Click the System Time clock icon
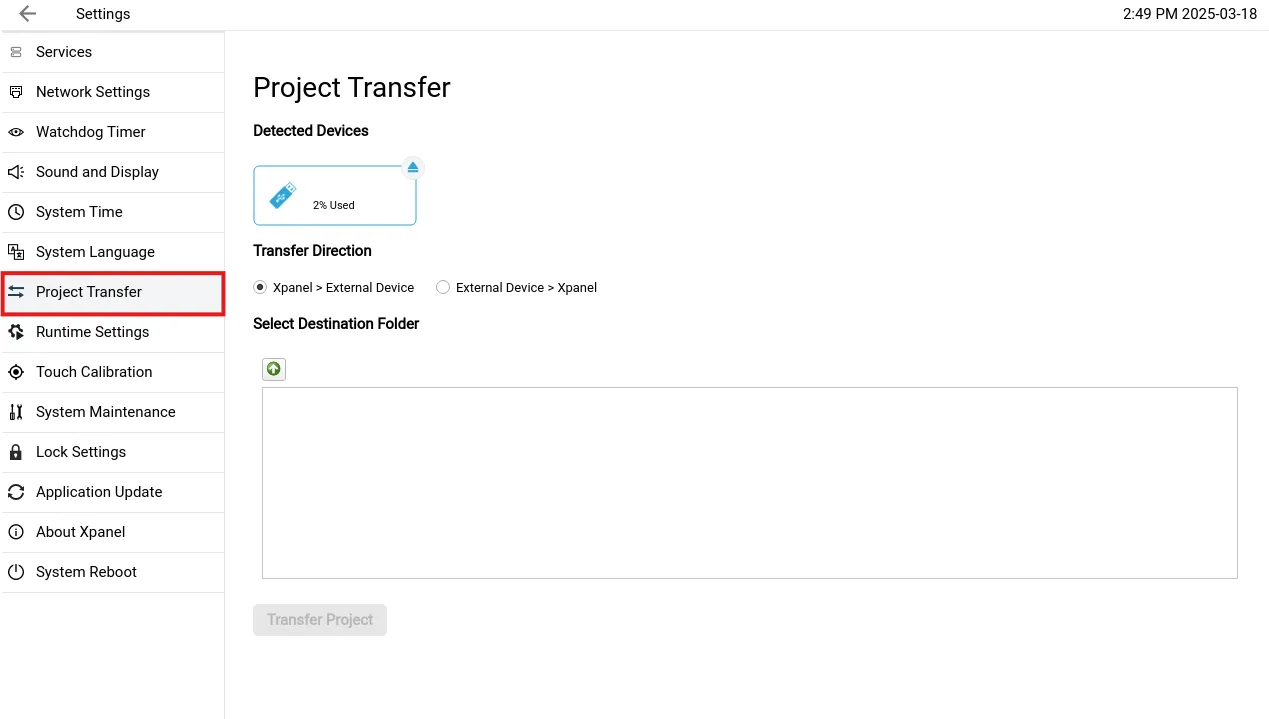The height and width of the screenshot is (719, 1269). tap(16, 212)
